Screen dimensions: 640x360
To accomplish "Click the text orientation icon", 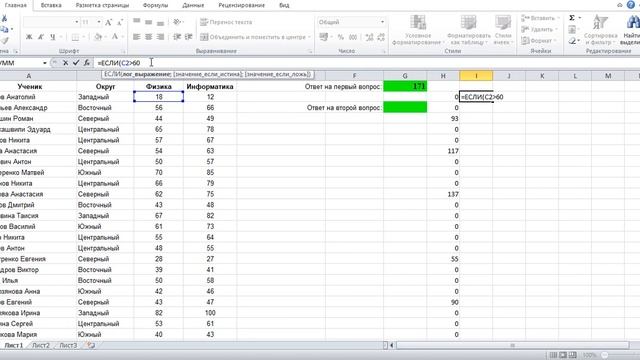I will [x=177, y=22].
